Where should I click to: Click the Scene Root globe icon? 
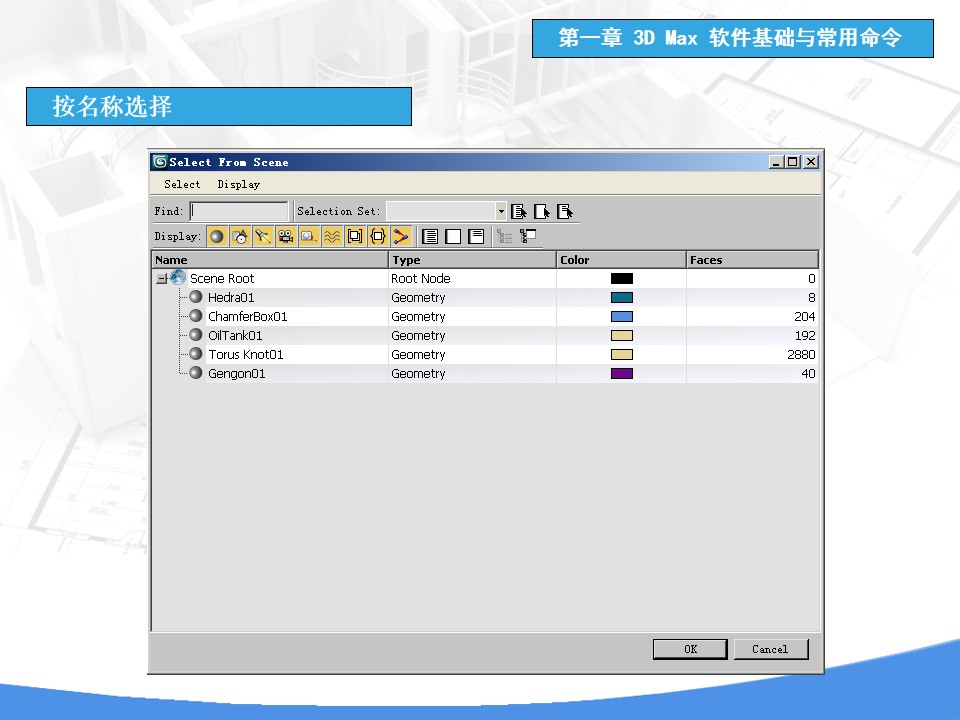click(178, 278)
